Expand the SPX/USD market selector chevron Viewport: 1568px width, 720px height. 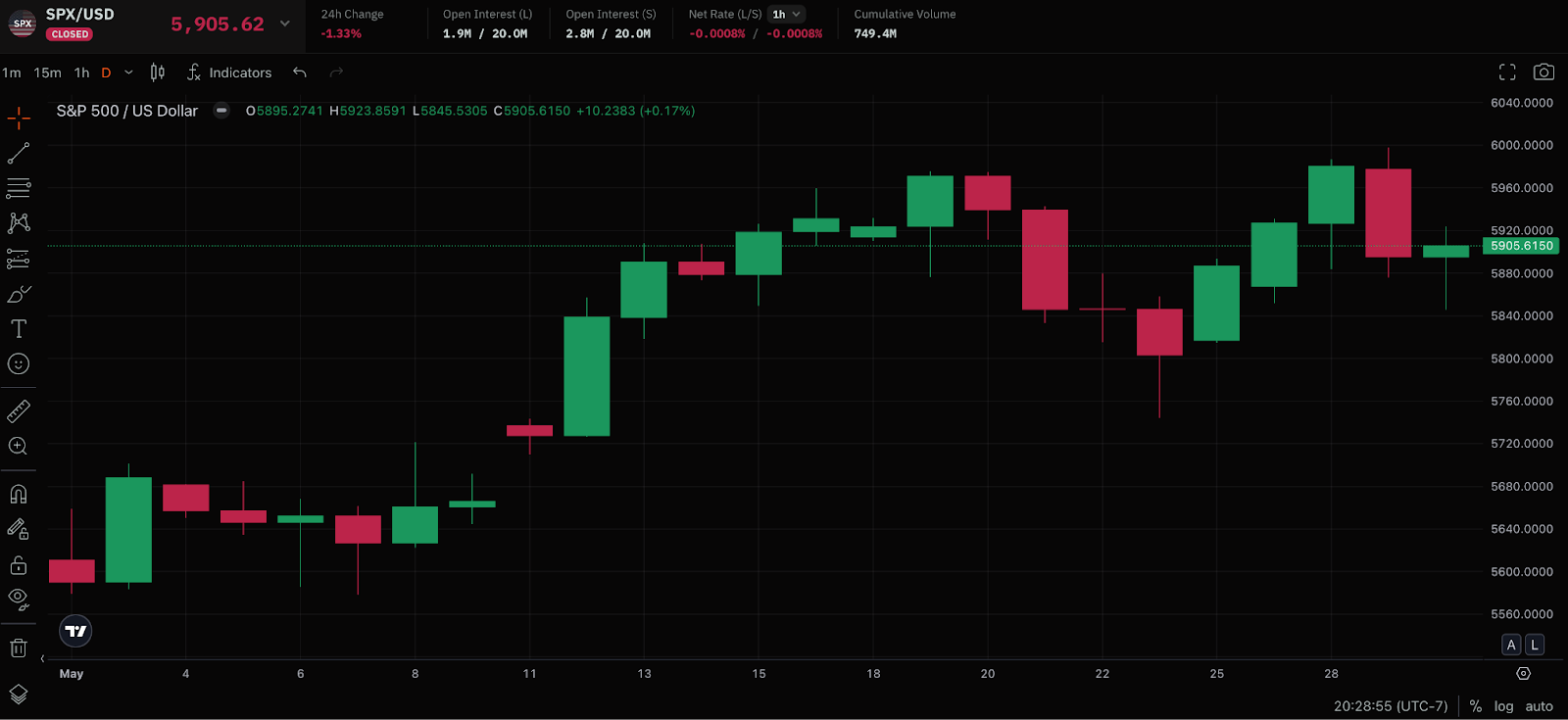tap(285, 24)
